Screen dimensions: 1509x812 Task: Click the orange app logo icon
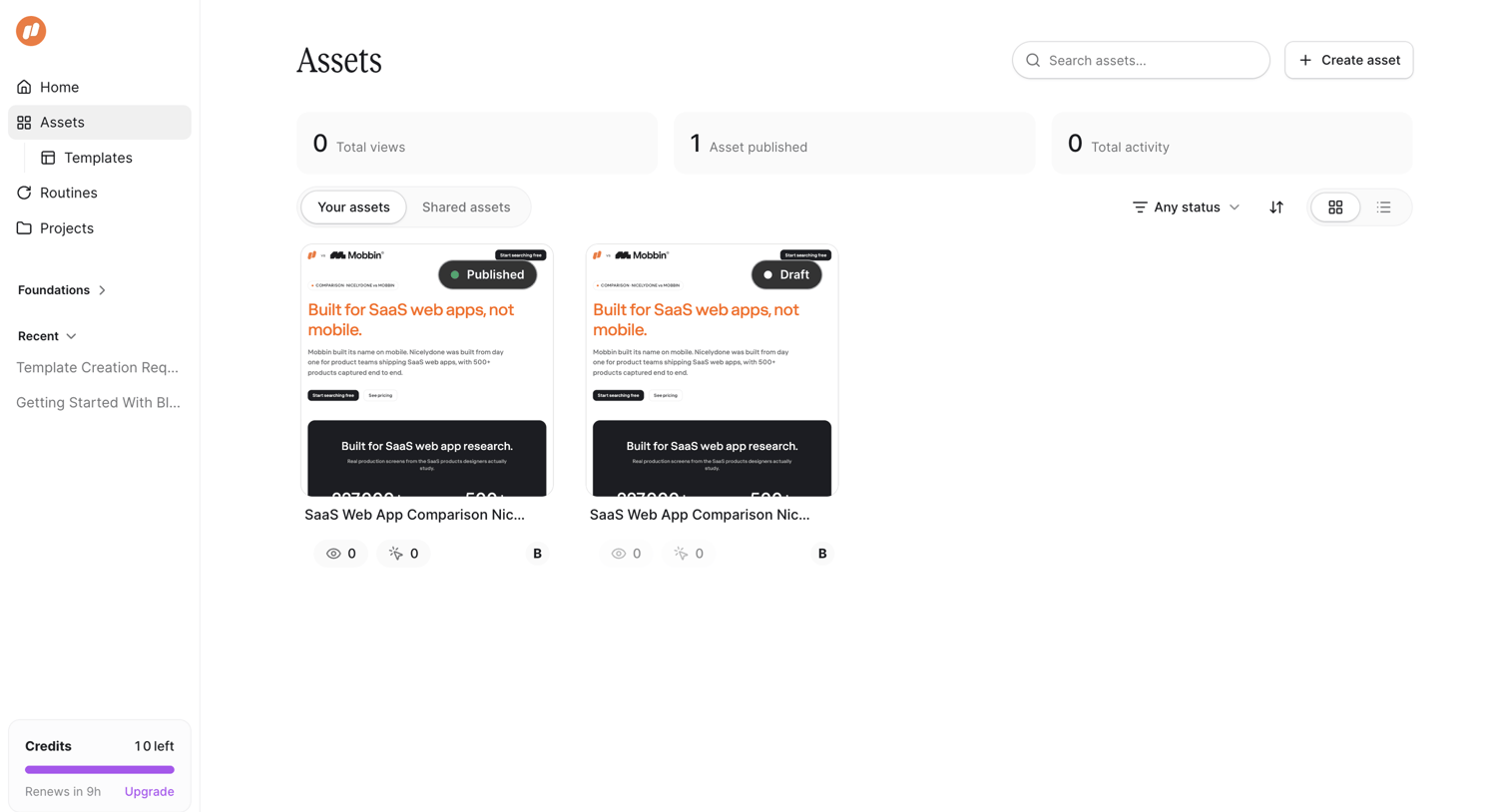[31, 31]
